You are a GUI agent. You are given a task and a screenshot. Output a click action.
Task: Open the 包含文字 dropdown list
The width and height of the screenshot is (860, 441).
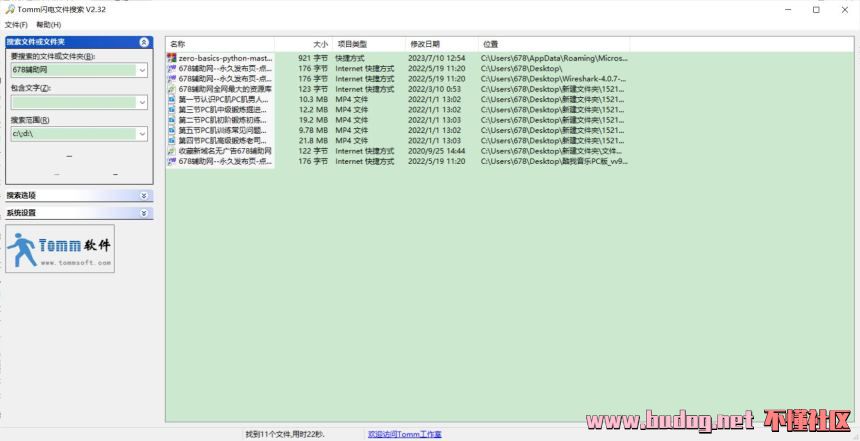(142, 102)
